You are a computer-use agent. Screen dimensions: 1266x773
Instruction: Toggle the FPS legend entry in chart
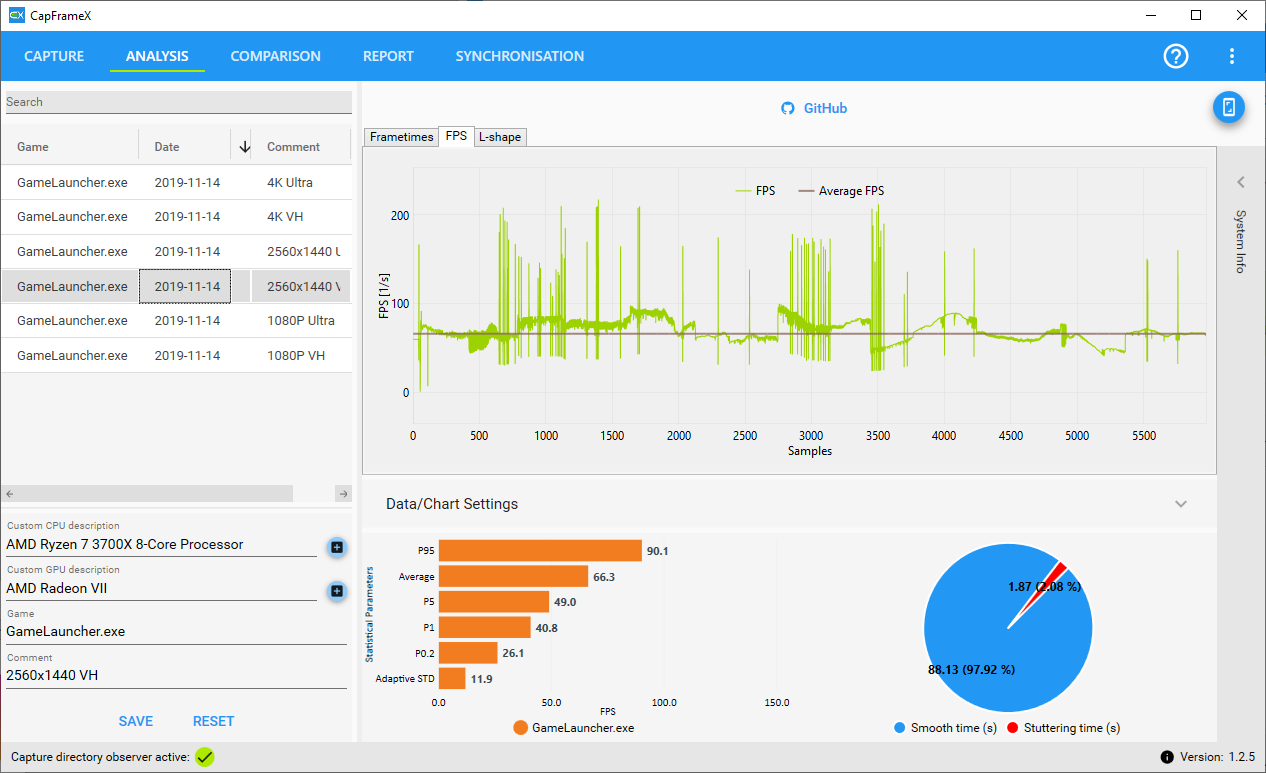tap(756, 191)
